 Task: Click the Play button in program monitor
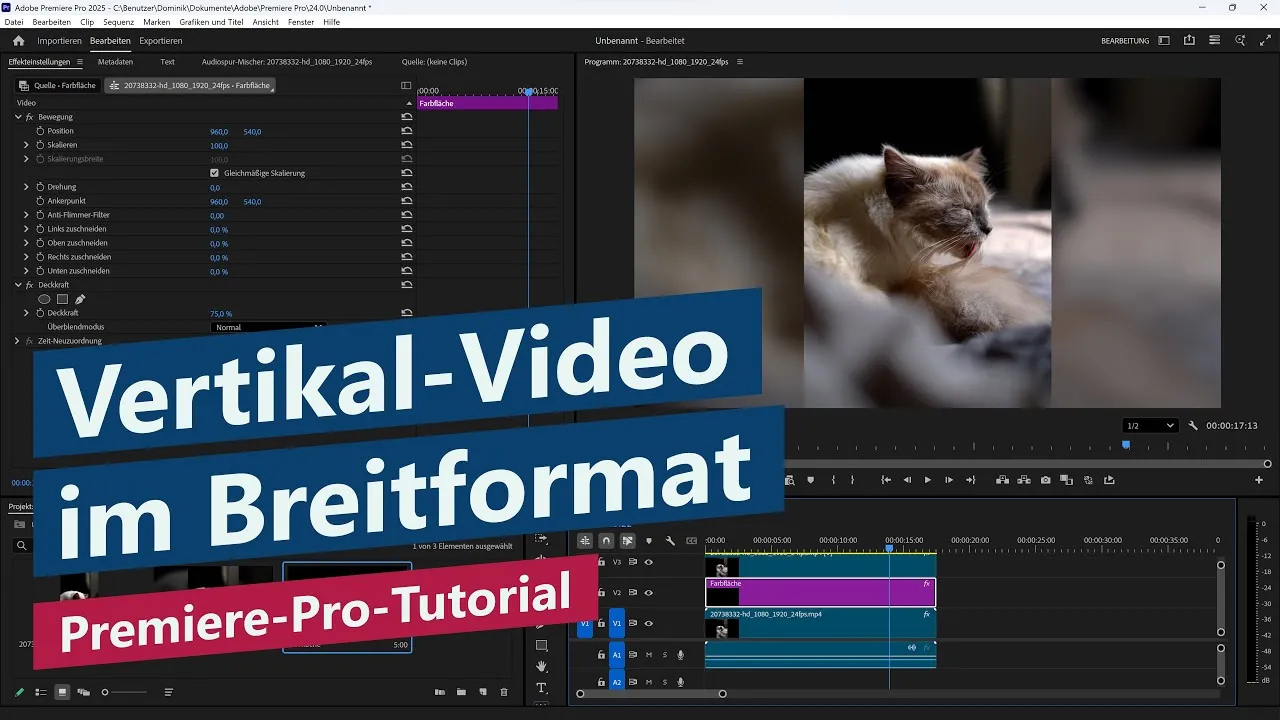pyautogui.click(x=928, y=479)
